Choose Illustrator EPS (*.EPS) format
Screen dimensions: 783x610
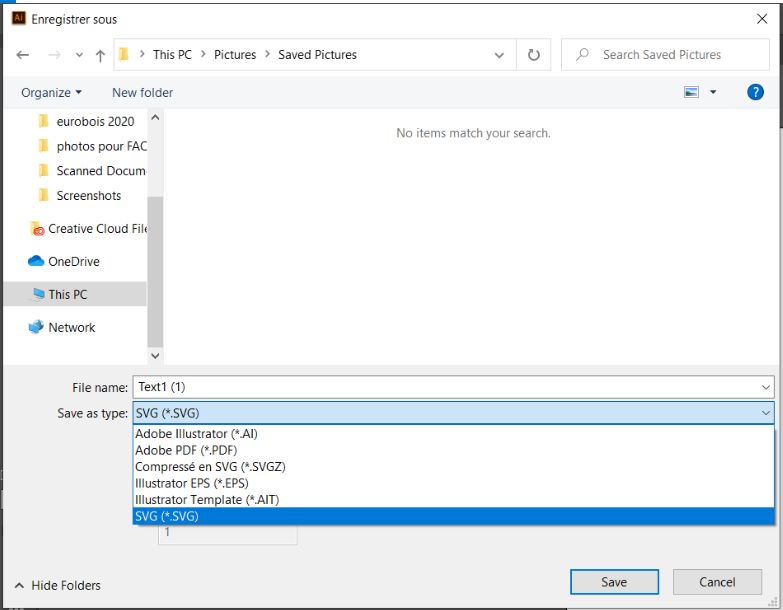pos(192,483)
